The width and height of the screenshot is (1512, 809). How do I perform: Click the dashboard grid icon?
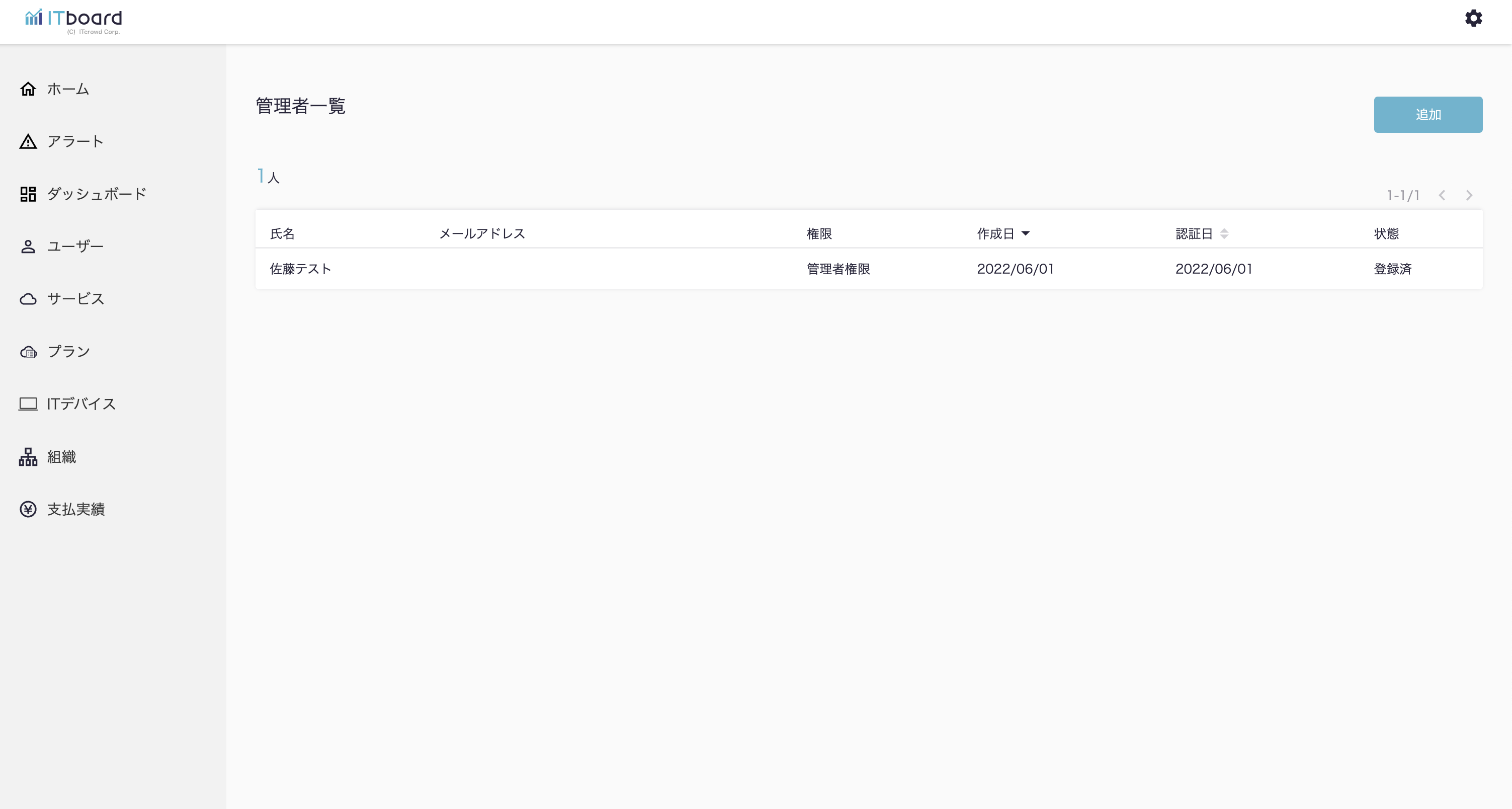28,194
